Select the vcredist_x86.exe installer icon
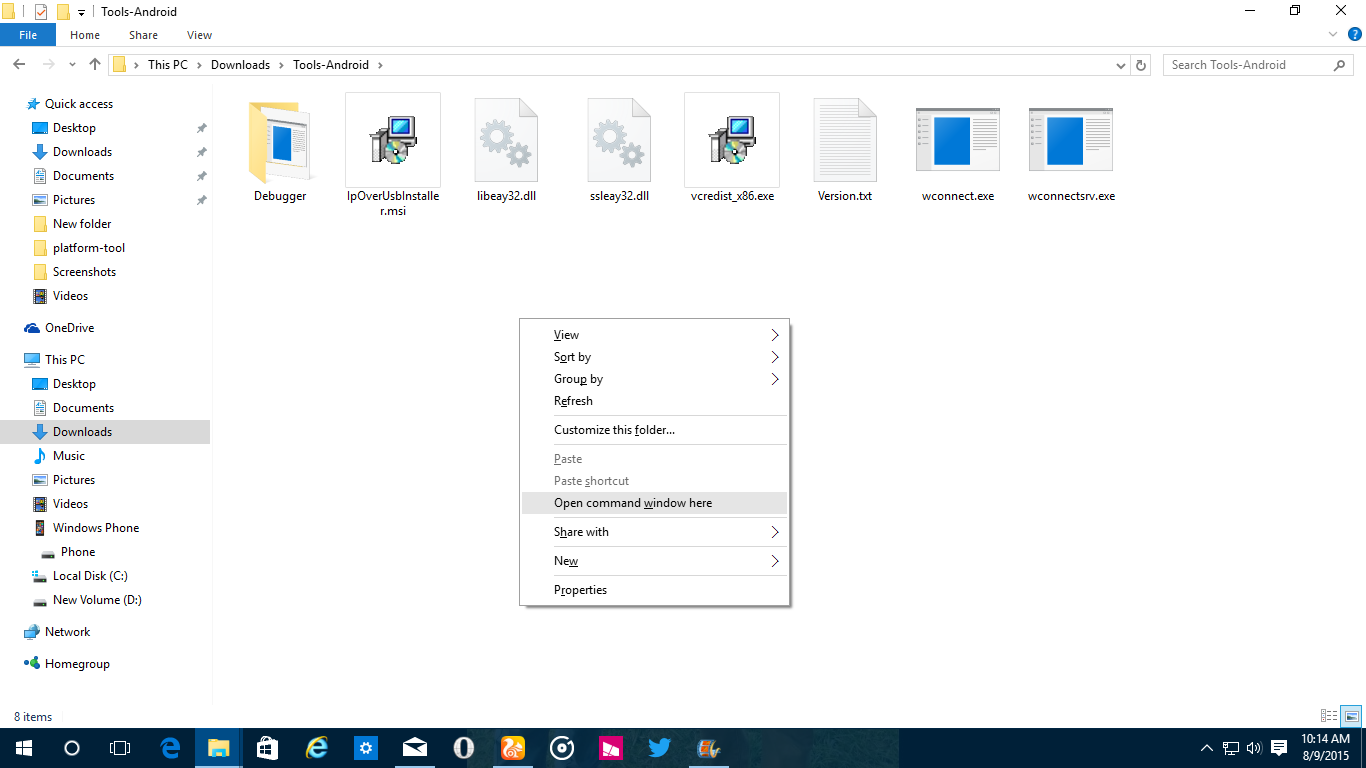The width and height of the screenshot is (1366, 768). click(732, 140)
